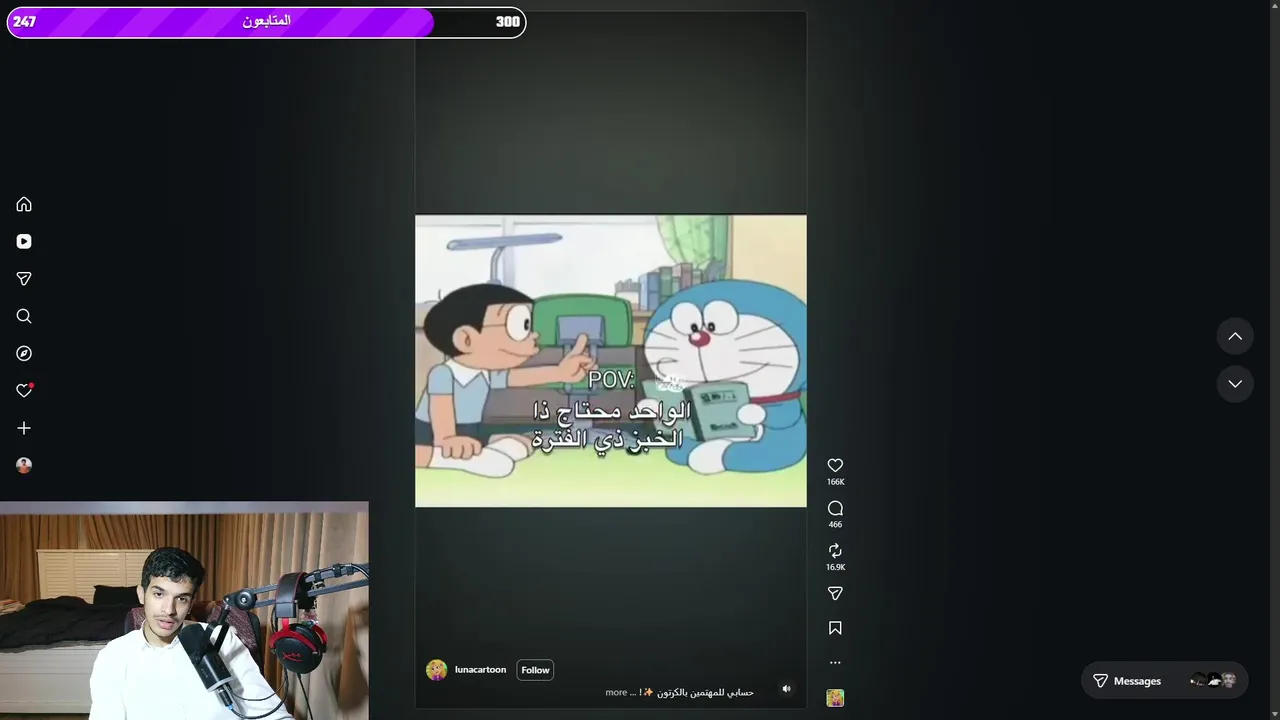Open lunacartoon profile picture
The width and height of the screenshot is (1280, 720).
436,670
